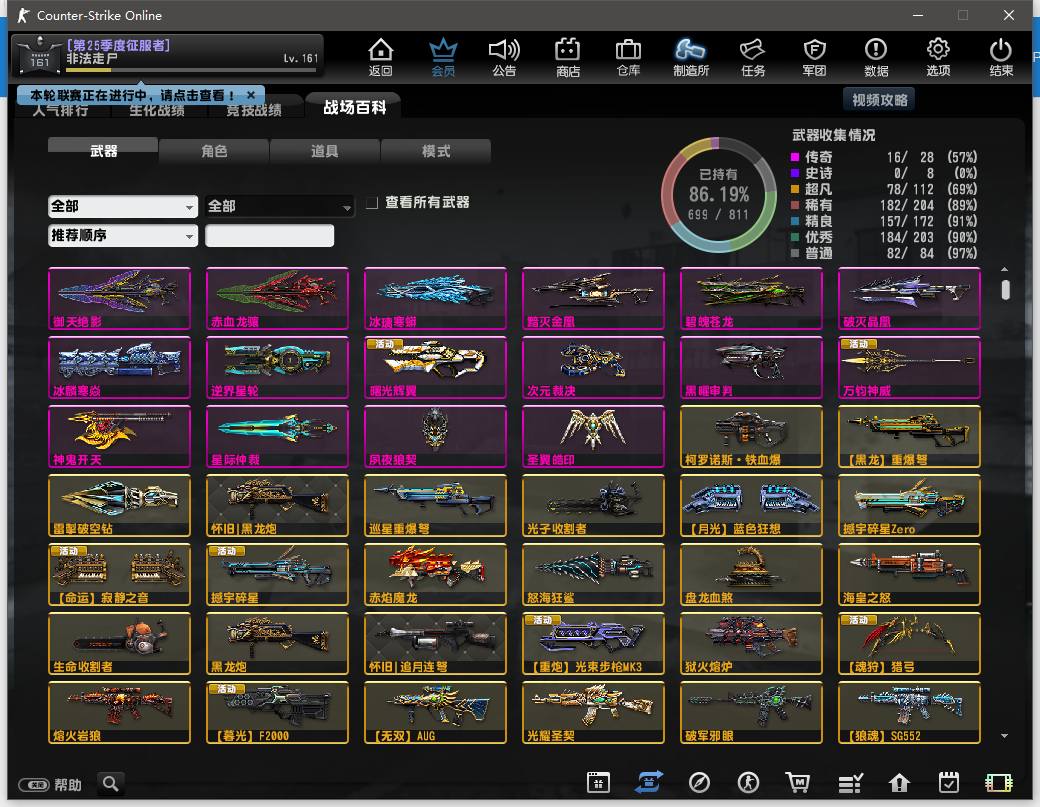This screenshot has height=807, width=1040.
Task: Open the 会员 crown icon
Action: coord(443,56)
